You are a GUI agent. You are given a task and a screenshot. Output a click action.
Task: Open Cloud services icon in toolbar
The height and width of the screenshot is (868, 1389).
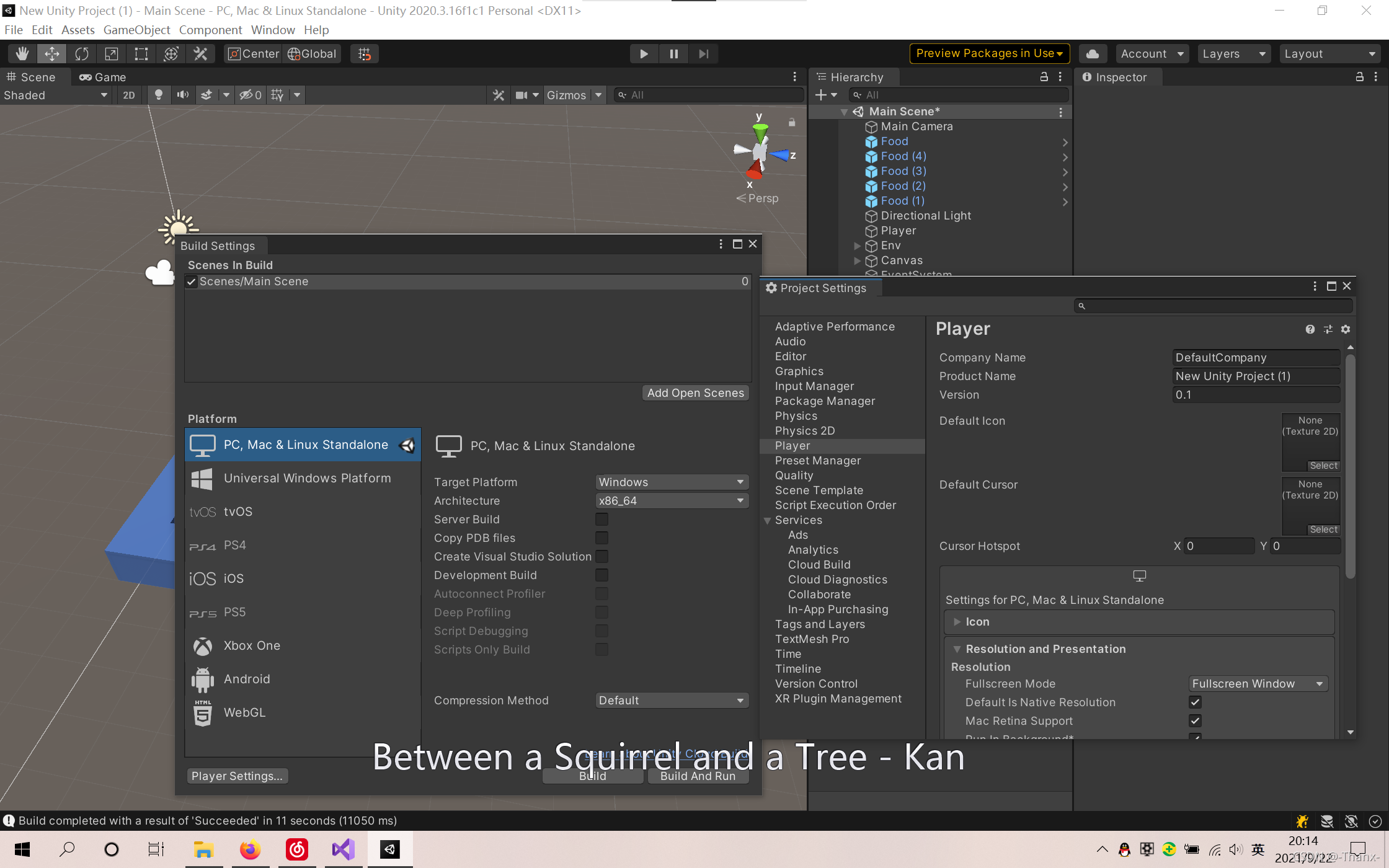(1093, 54)
